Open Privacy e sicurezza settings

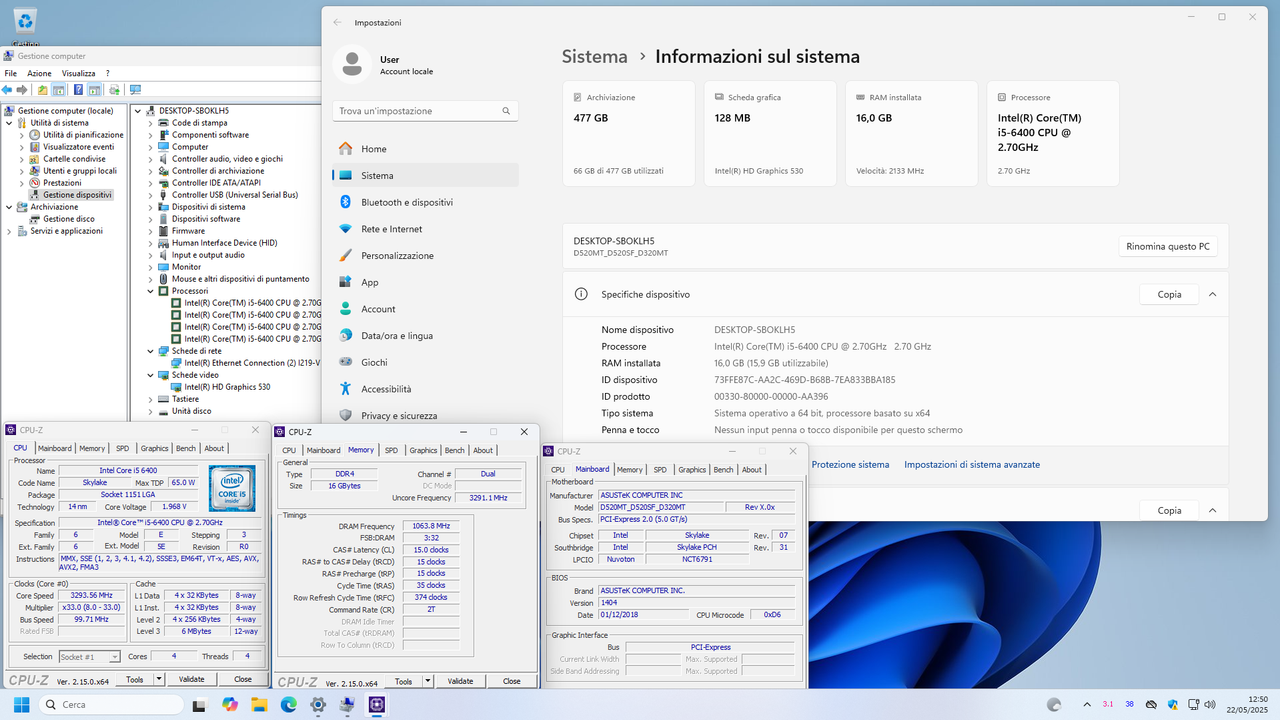425,415
